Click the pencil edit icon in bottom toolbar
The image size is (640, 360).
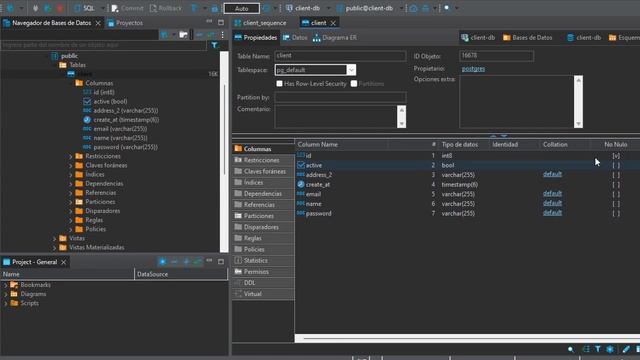(x=626, y=349)
